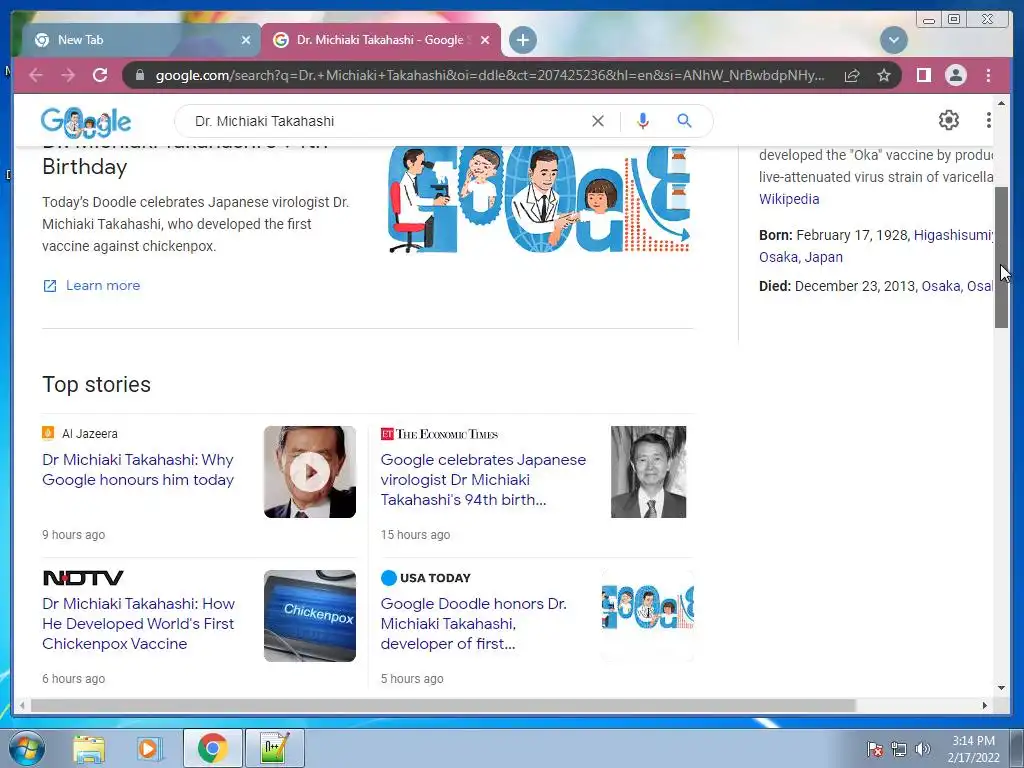
Task: Open File Explorer from the taskbar
Action: pos(89,748)
